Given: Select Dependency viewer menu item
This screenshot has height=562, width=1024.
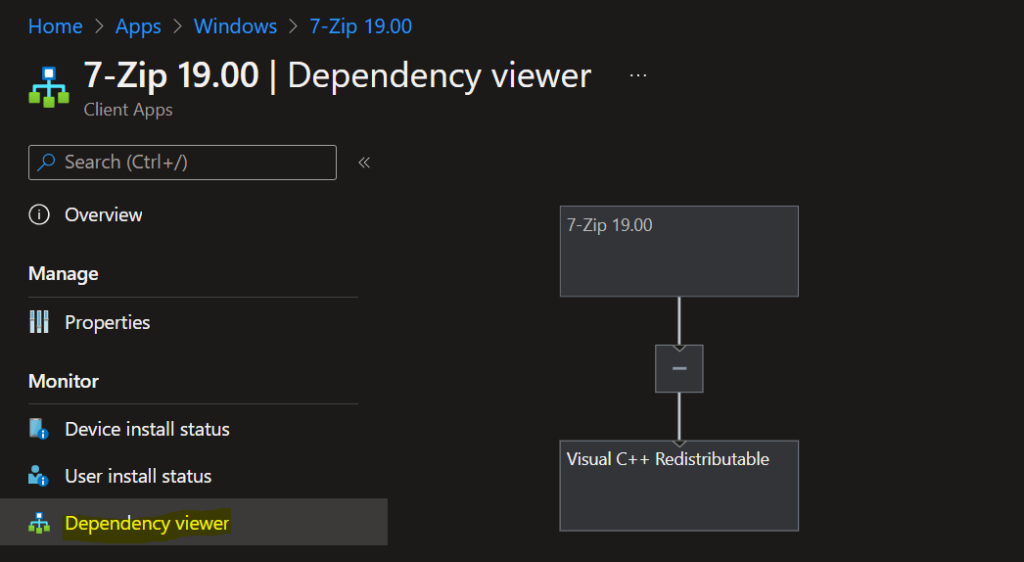Looking at the screenshot, I should point(193,523).
